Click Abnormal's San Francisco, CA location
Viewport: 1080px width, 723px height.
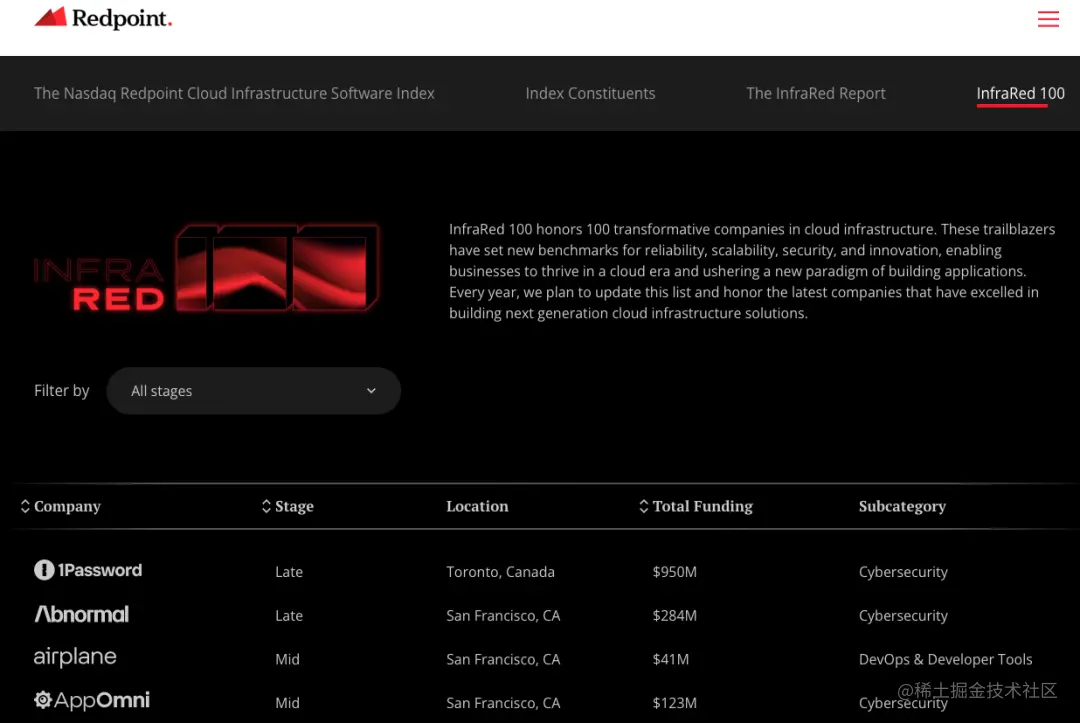[503, 616]
